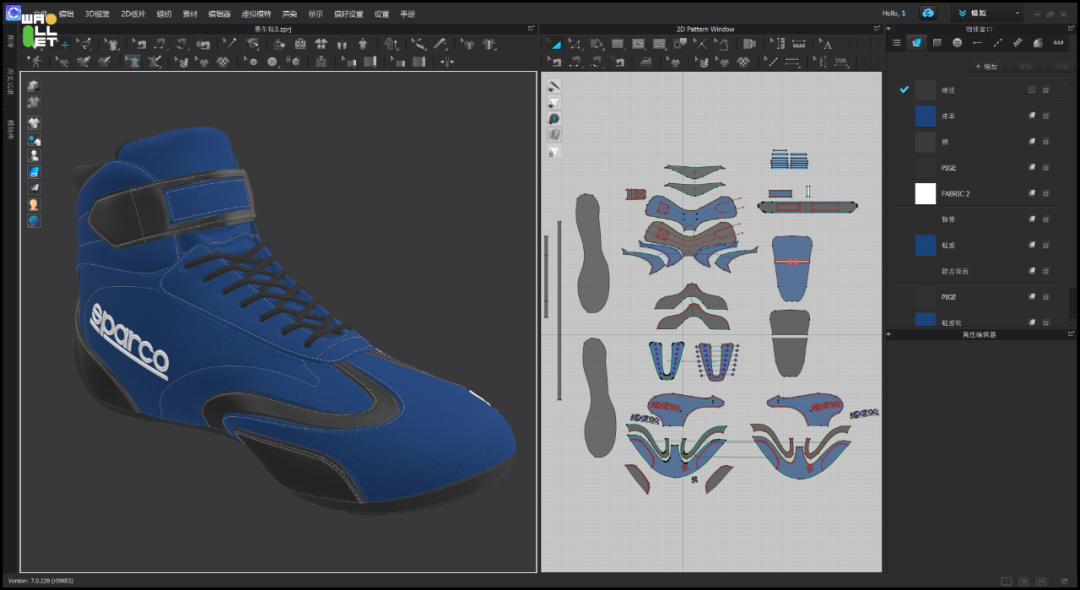Open the 模拟 mode dropdown
The height and width of the screenshot is (590, 1080).
coord(986,13)
